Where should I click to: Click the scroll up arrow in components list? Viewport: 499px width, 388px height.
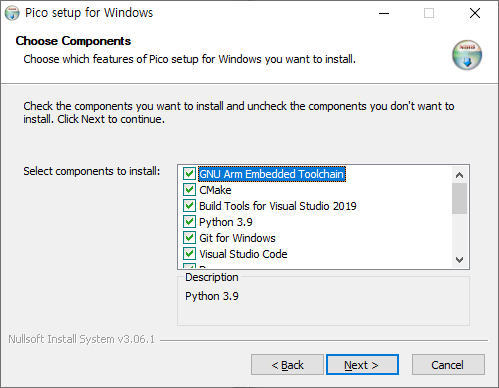point(459,175)
